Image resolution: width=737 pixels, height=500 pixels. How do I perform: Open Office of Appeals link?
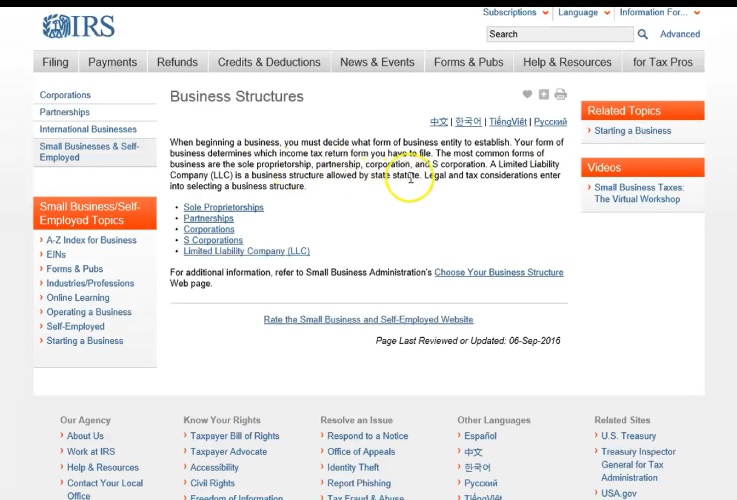point(361,452)
